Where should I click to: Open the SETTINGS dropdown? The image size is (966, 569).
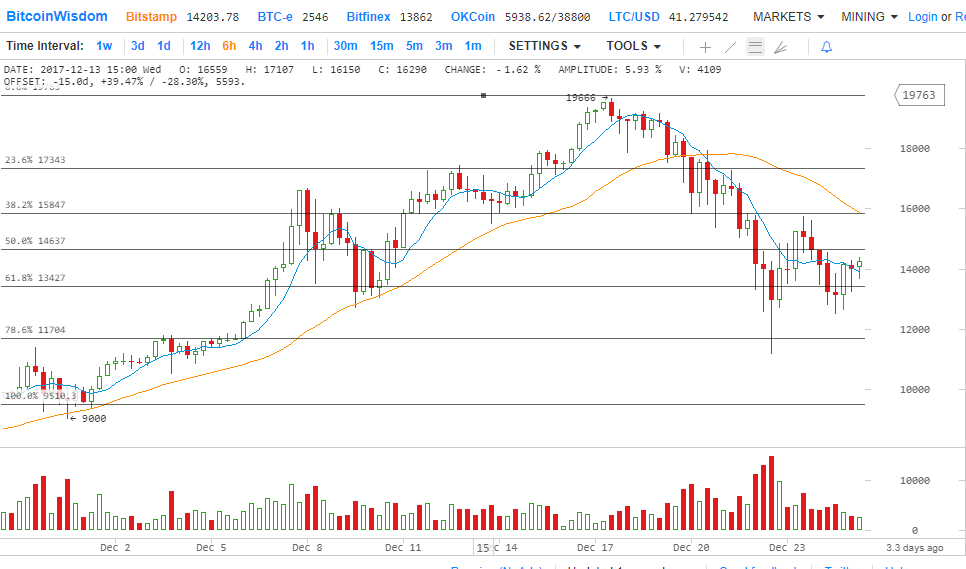pos(544,46)
